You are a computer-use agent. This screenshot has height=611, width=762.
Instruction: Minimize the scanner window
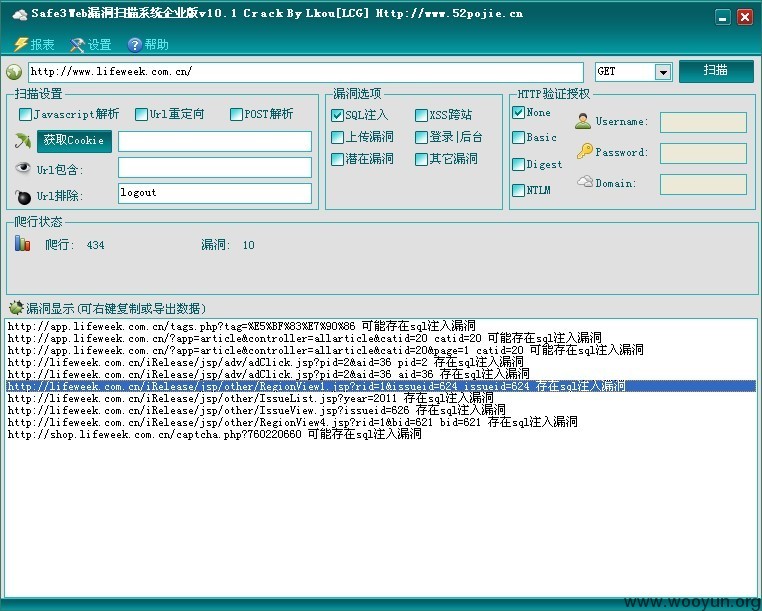click(x=723, y=17)
